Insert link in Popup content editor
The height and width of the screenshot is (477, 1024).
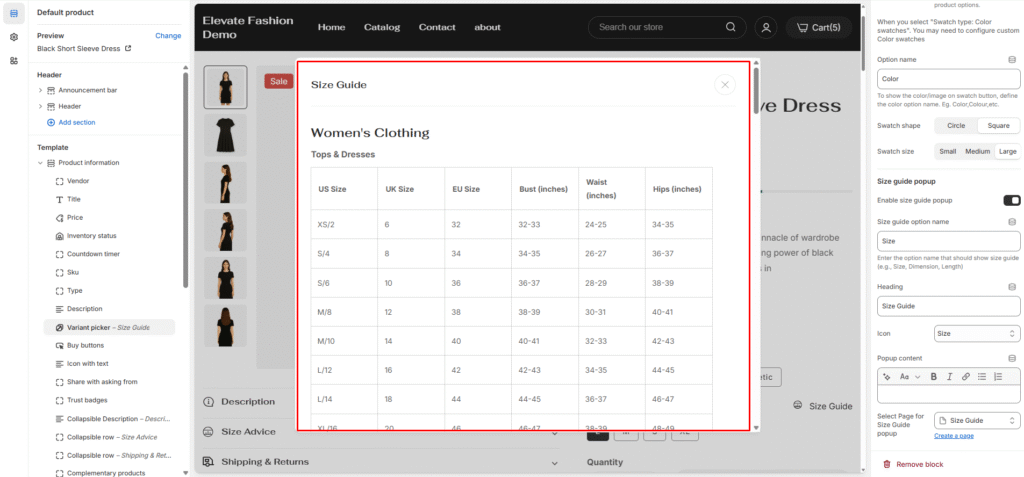click(966, 376)
